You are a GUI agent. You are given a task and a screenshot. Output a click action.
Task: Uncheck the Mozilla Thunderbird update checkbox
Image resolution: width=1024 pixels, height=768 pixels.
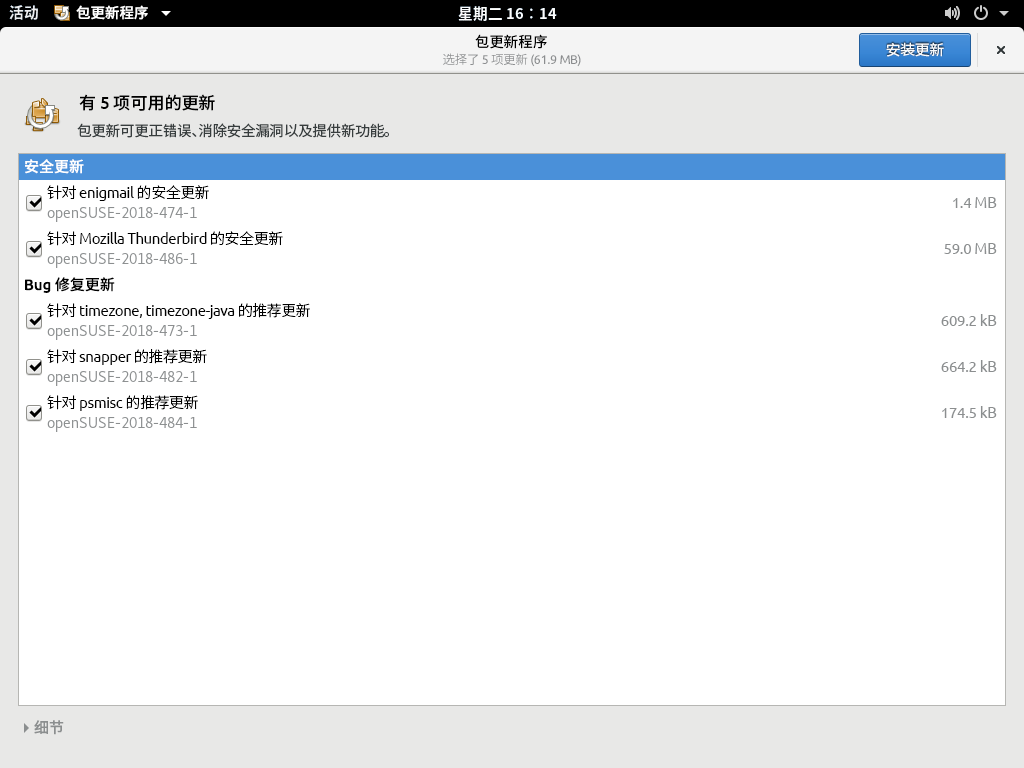click(34, 249)
